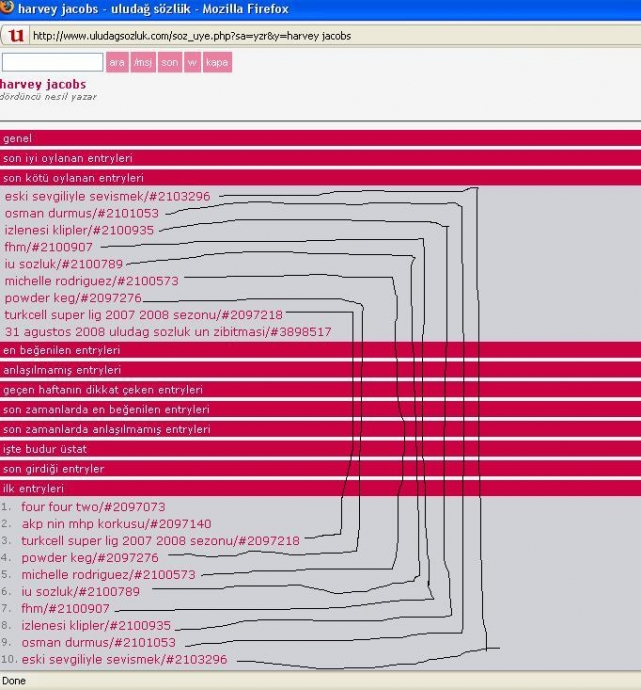Open top 'eski sevgiliyle sevismek/#2103296' link
Image resolution: width=641 pixels, height=690 pixels.
(107, 196)
